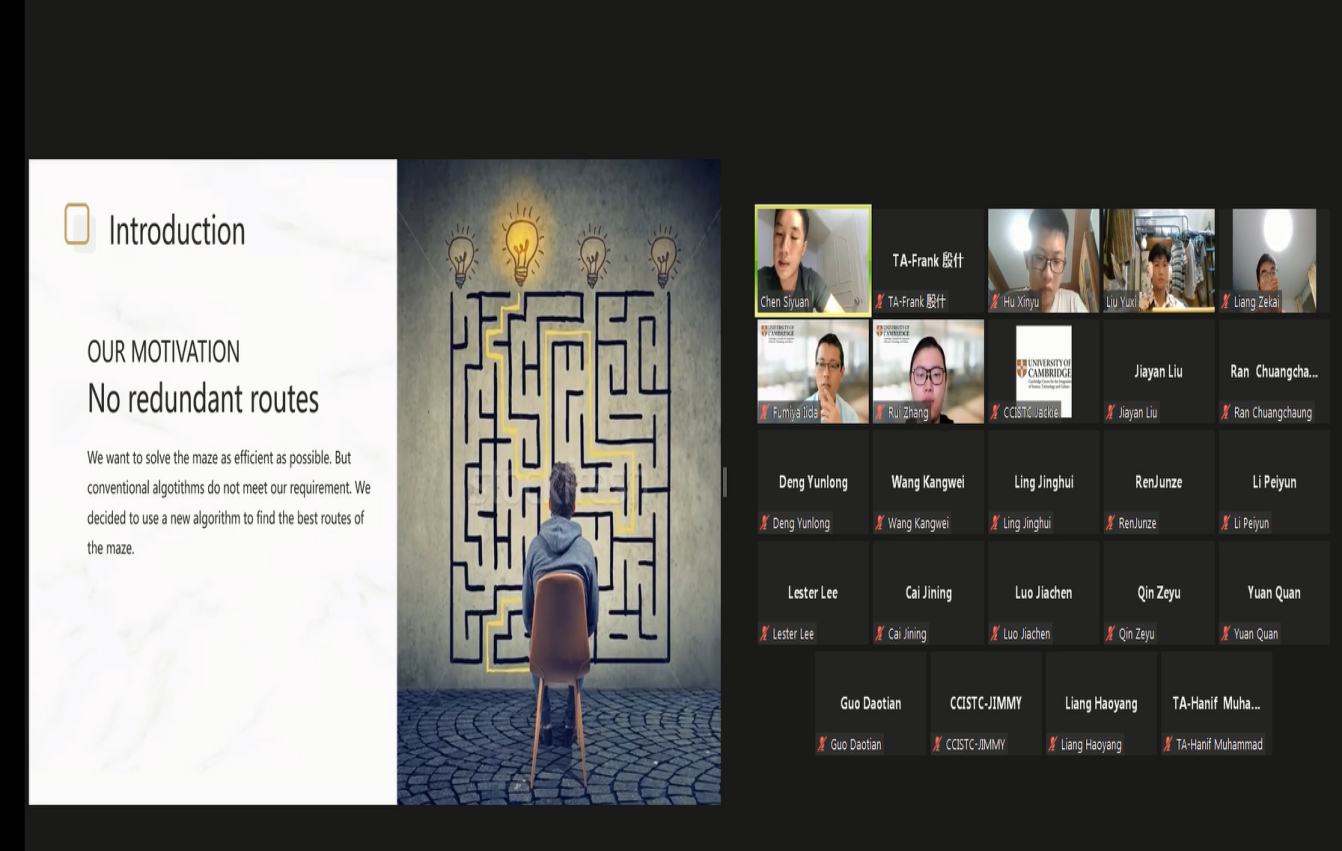Select Chen Siyuan's highlighted speaker video
This screenshot has height=851, width=1342.
pos(812,258)
